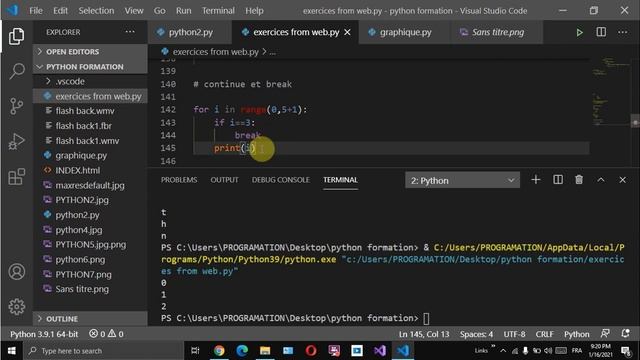
Task: Click breadcrumb exercices from web.py
Action: click(215, 52)
